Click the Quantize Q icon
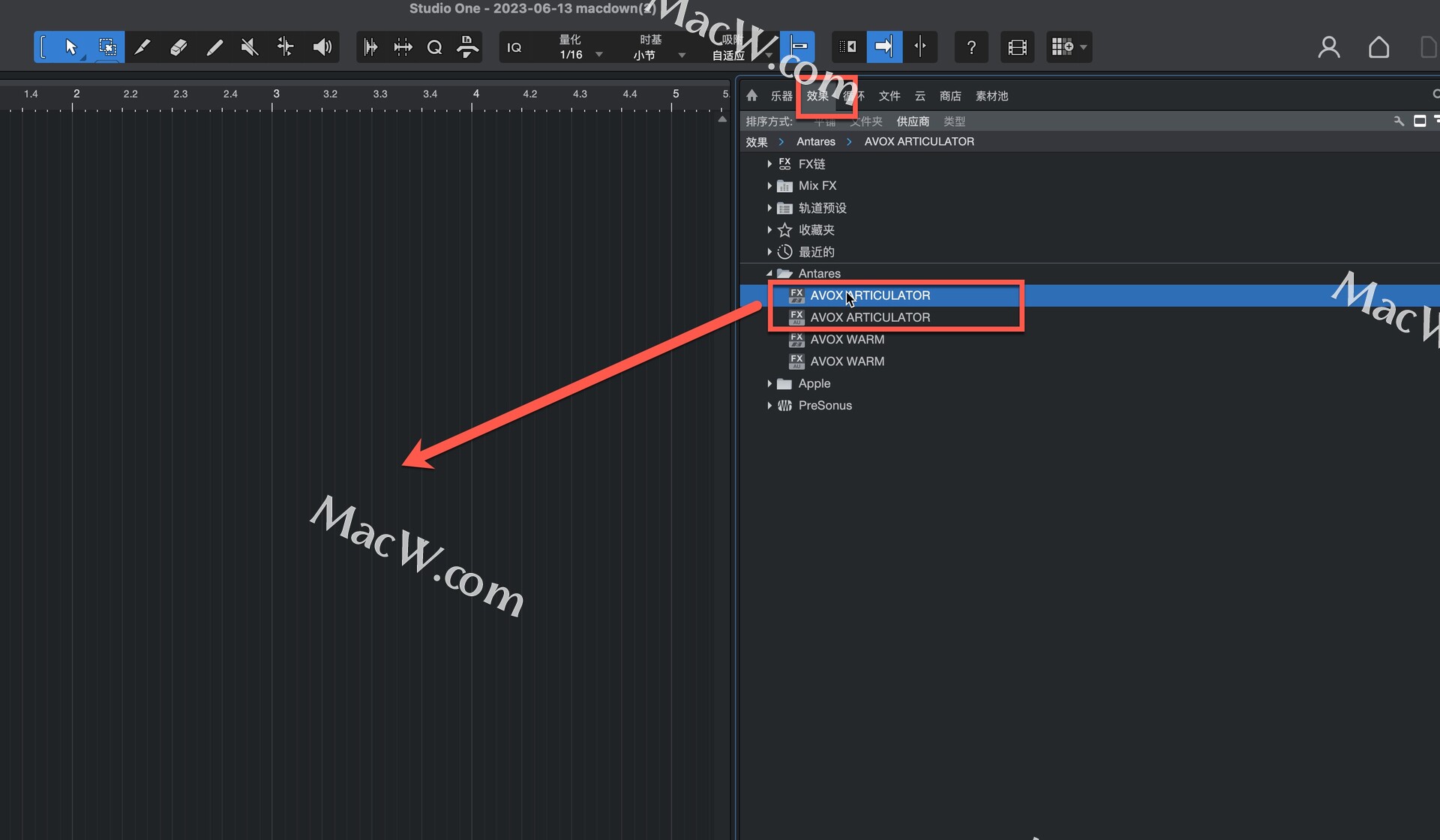1440x840 pixels. pos(434,47)
